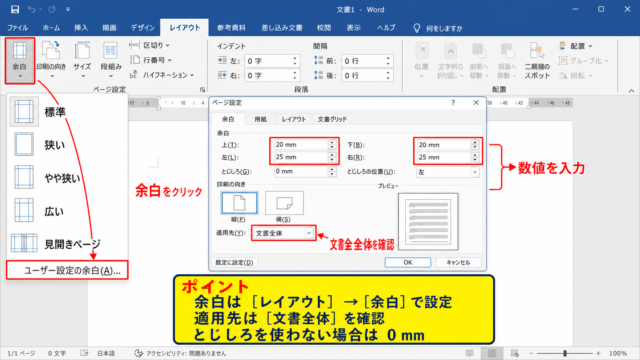
Task: Switch to print layout view icon
Action: [x=492, y=353]
